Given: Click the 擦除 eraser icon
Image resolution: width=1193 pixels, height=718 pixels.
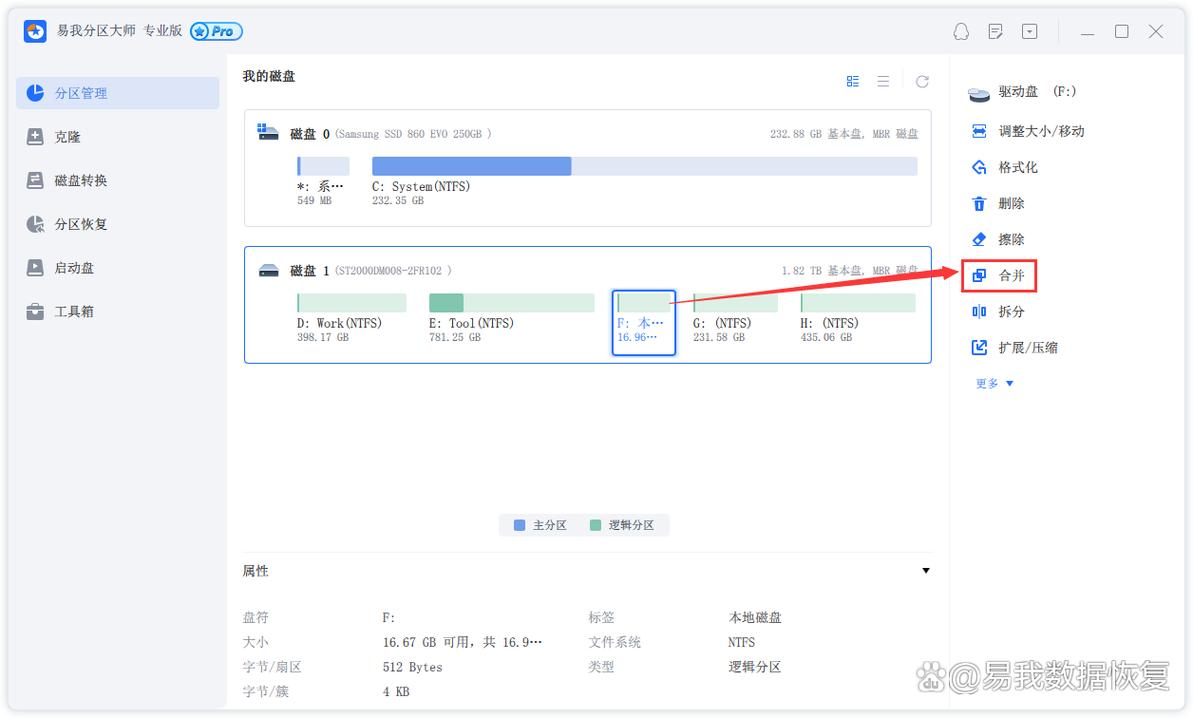Looking at the screenshot, I should click(979, 240).
